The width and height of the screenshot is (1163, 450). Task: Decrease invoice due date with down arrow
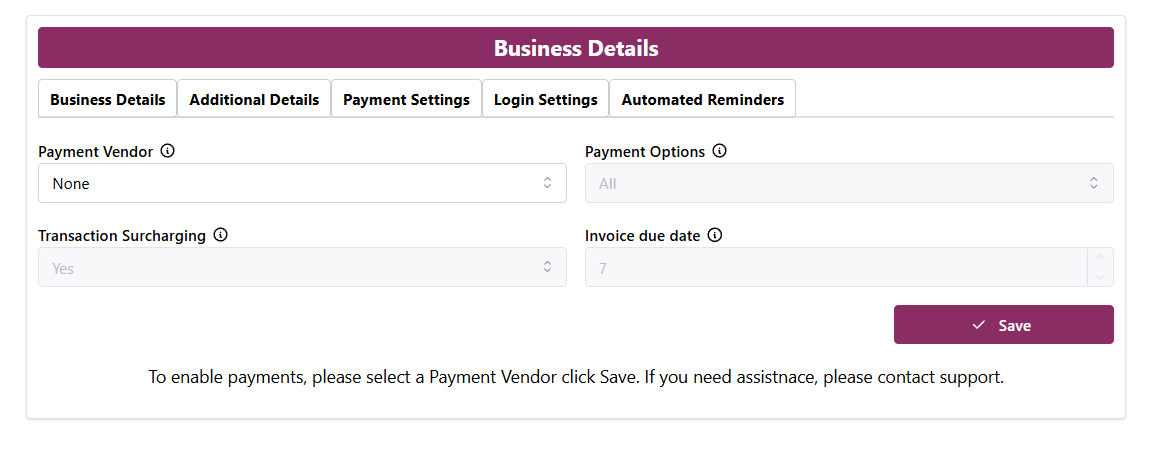coord(1101,277)
